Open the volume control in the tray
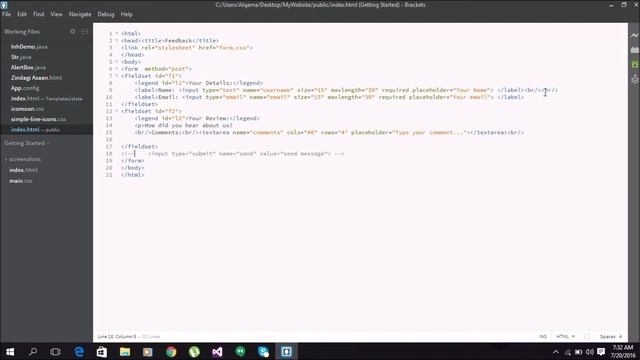The image size is (640, 360). coord(589,352)
